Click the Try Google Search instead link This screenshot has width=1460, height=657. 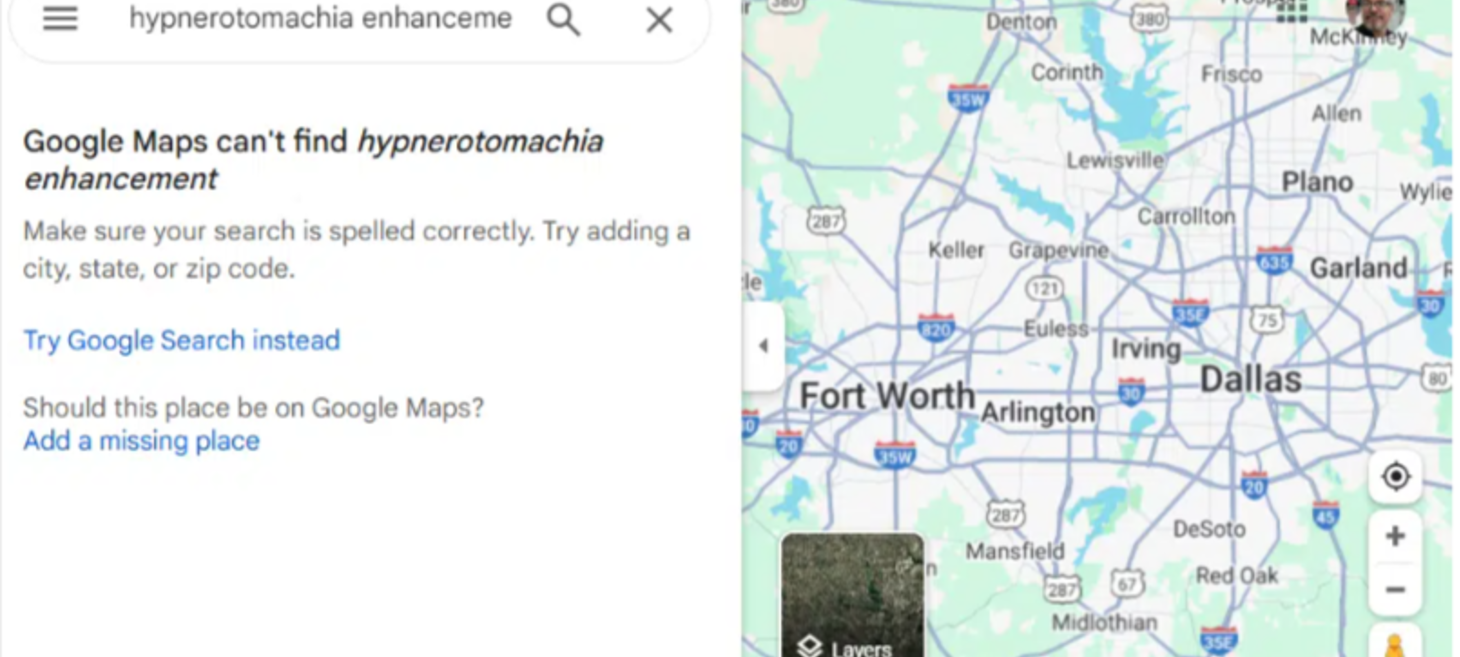coord(182,340)
